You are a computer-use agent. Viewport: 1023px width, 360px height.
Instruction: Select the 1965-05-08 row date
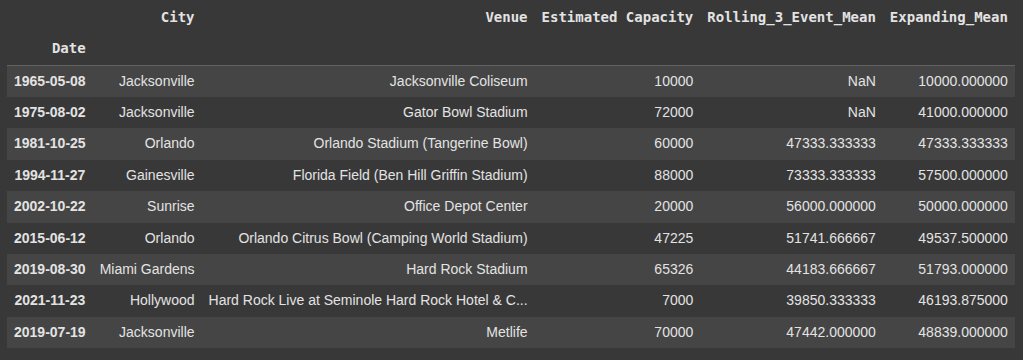point(50,81)
